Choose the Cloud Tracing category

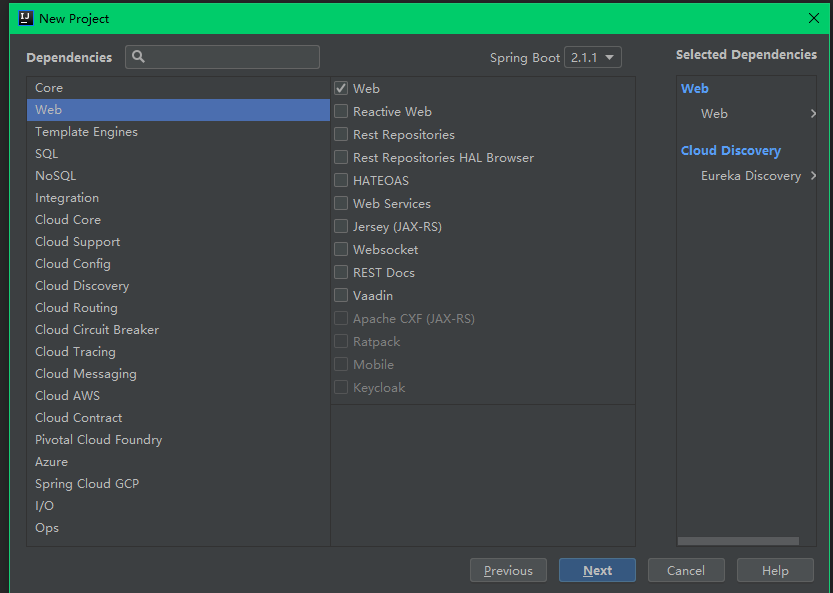point(178,352)
